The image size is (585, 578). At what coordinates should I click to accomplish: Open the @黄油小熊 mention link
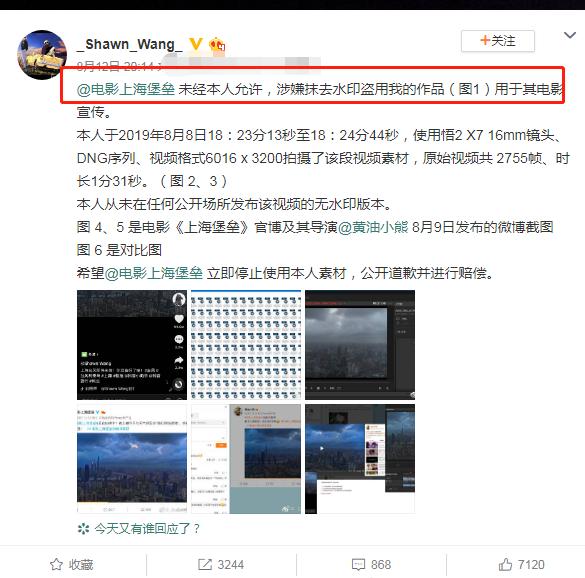click(x=373, y=227)
